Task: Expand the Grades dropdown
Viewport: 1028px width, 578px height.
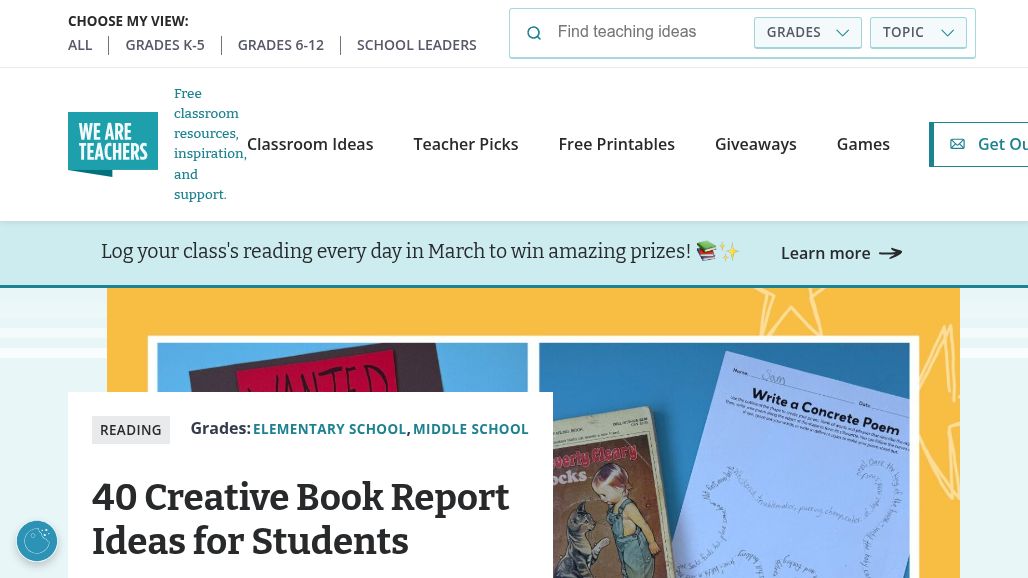Action: click(807, 32)
